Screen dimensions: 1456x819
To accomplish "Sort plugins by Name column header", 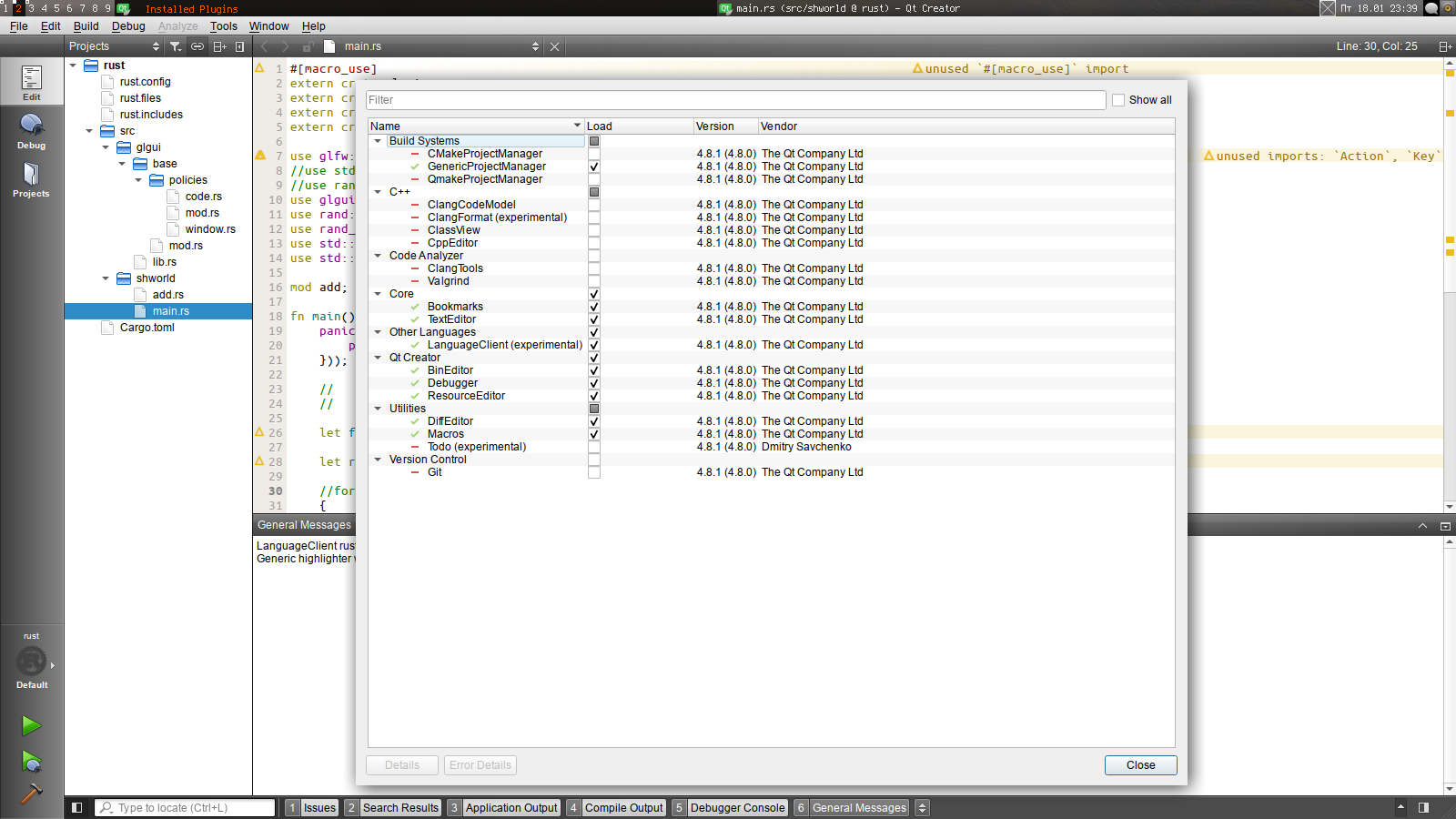I will click(476, 126).
